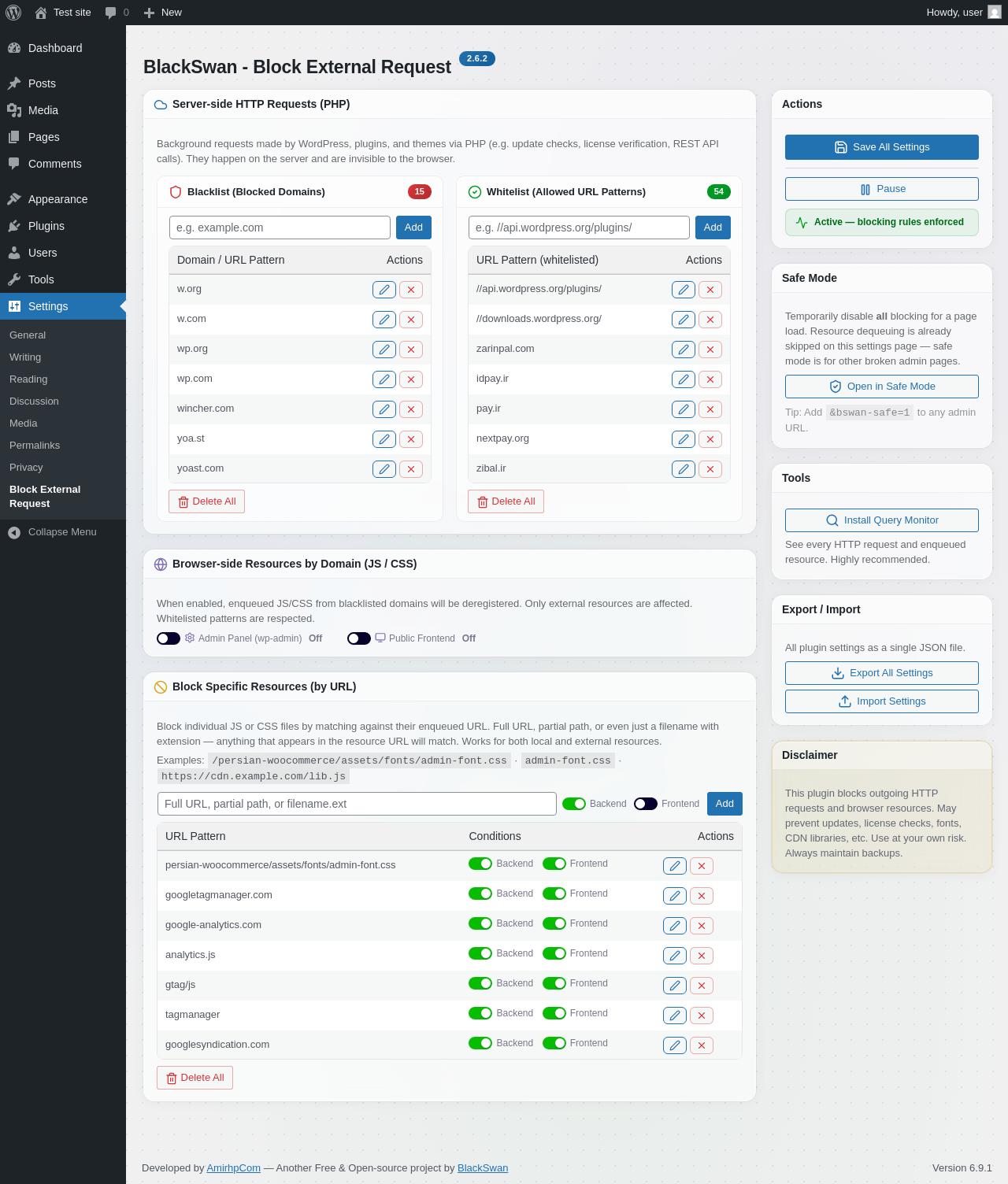Edit the pay.ir whitelist entry
This screenshot has height=1184, width=1008.
[x=684, y=409]
